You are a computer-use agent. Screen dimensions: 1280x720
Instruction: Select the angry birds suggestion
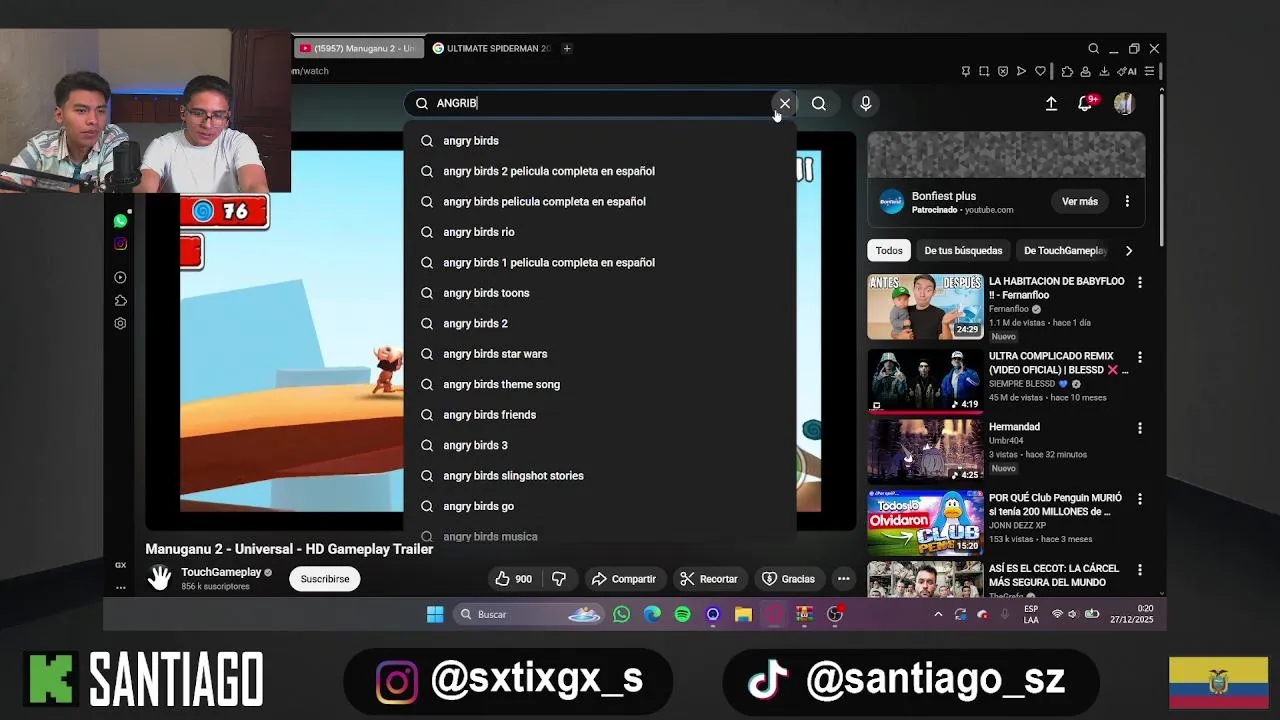pos(600,141)
